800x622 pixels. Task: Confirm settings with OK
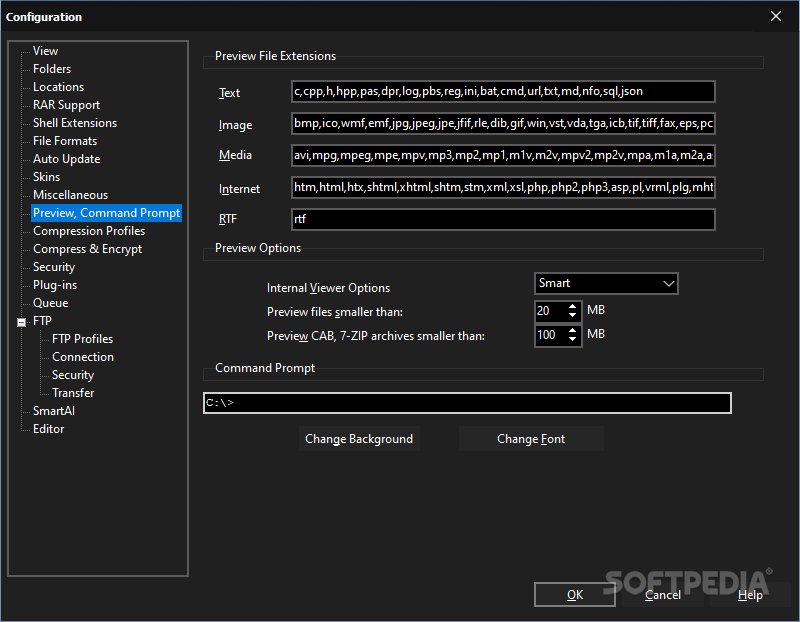pyautogui.click(x=575, y=595)
